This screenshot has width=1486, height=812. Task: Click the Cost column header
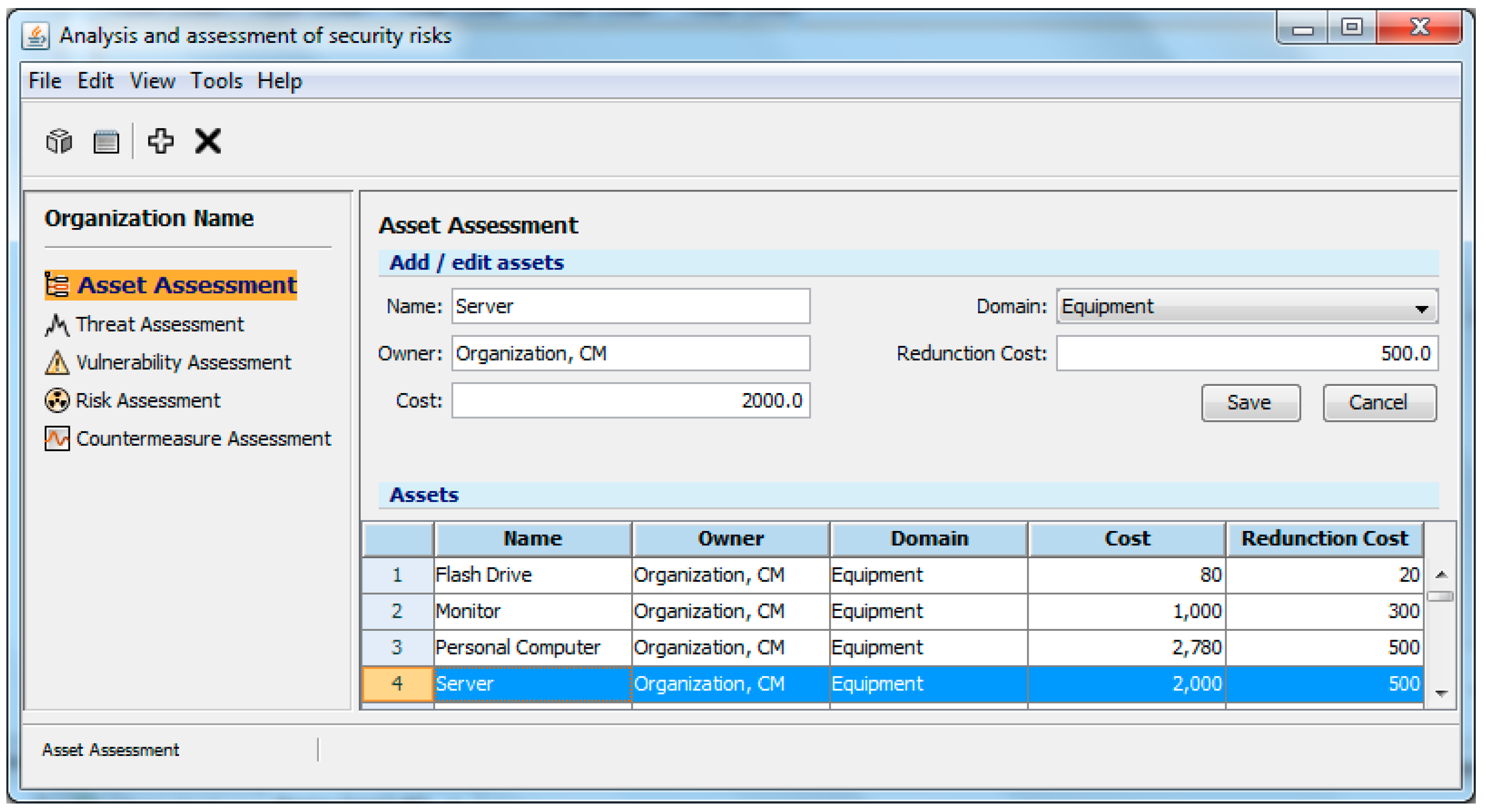coord(1126,539)
